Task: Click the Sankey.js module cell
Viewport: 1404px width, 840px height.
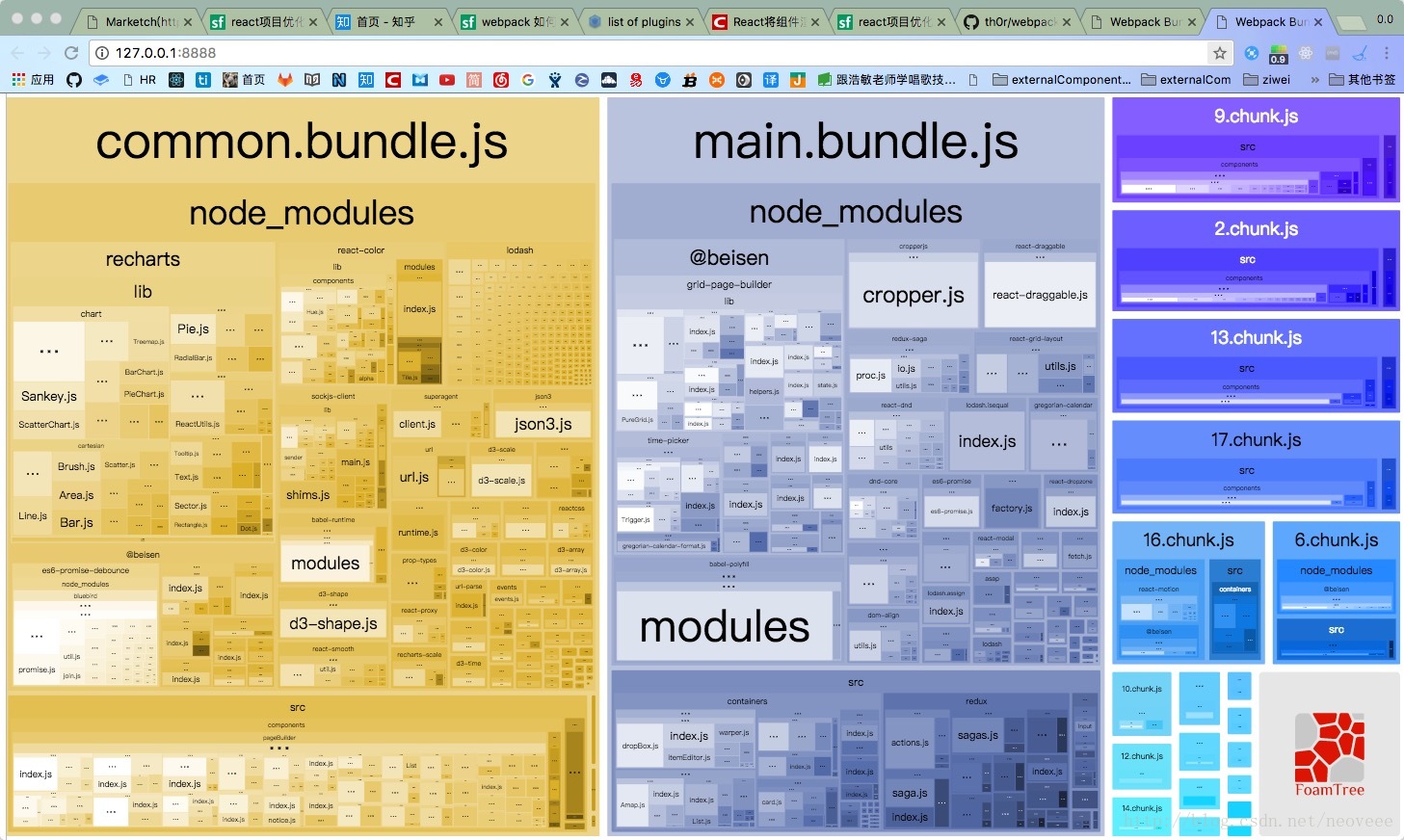Action: 49,396
